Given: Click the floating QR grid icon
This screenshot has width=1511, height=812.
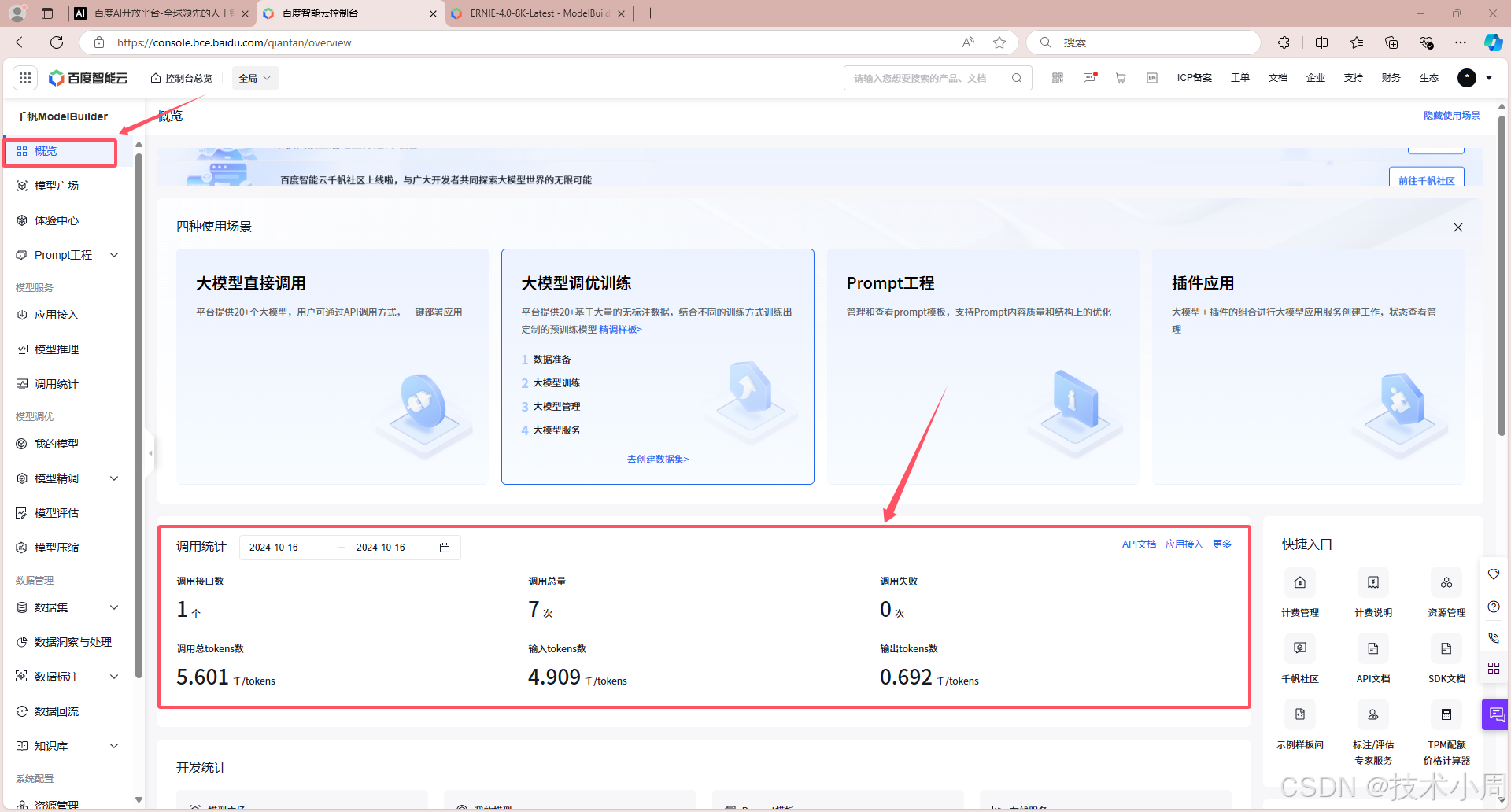Looking at the screenshot, I should 1494,668.
